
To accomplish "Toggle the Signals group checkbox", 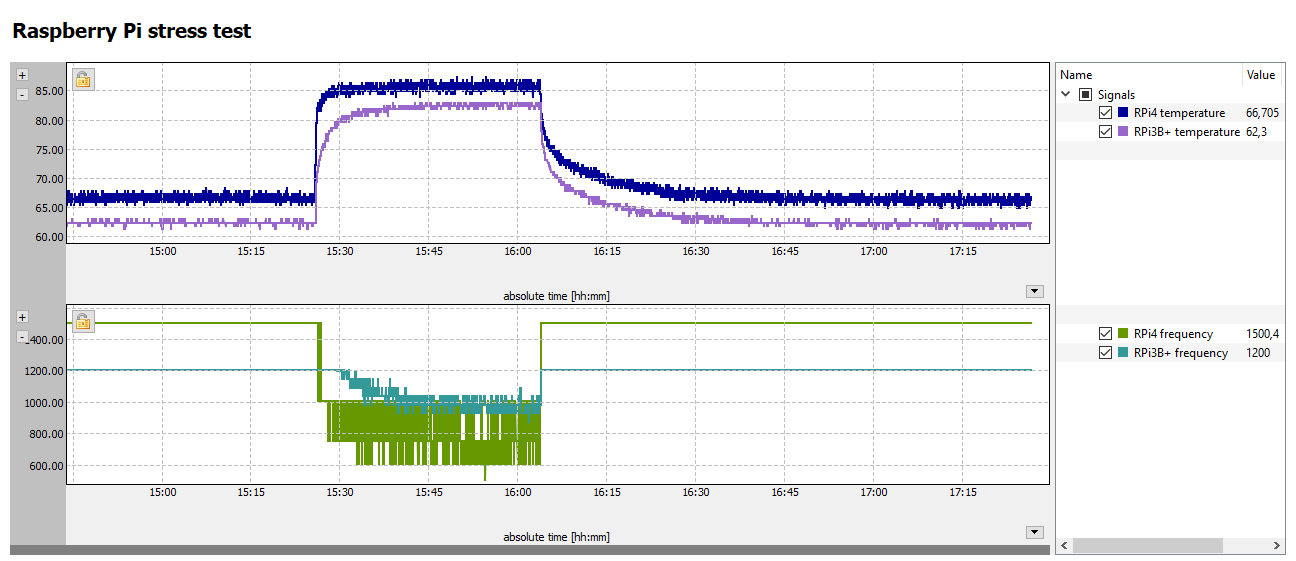I will 1085,94.
